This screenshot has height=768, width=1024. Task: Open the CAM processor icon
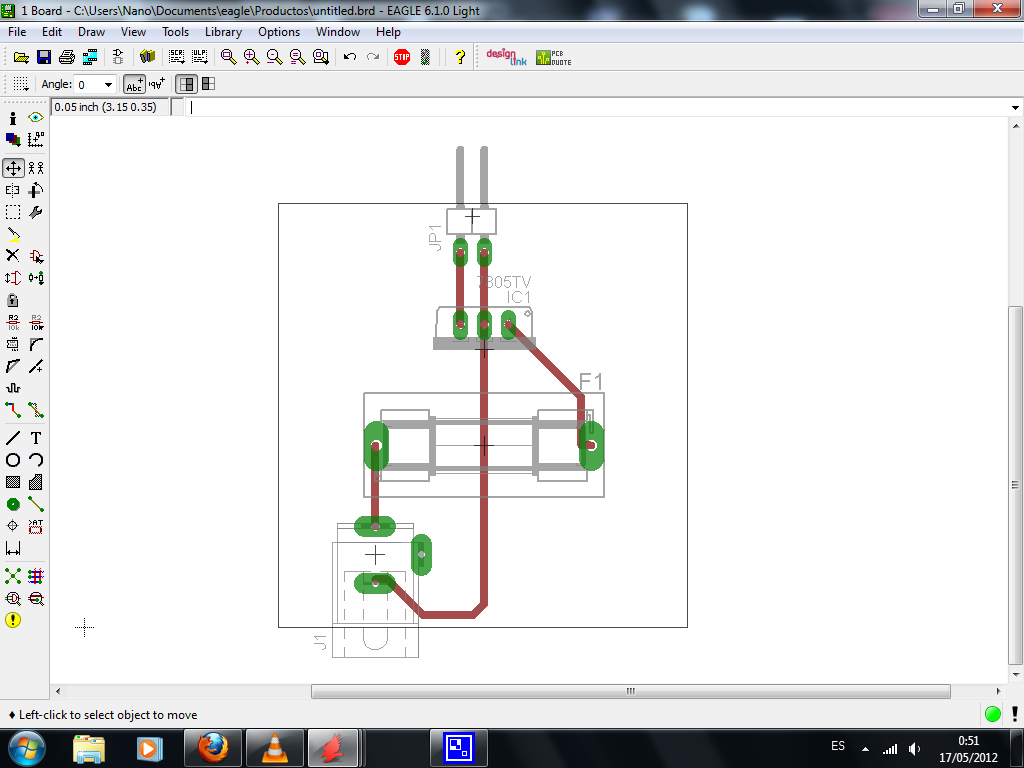point(90,57)
